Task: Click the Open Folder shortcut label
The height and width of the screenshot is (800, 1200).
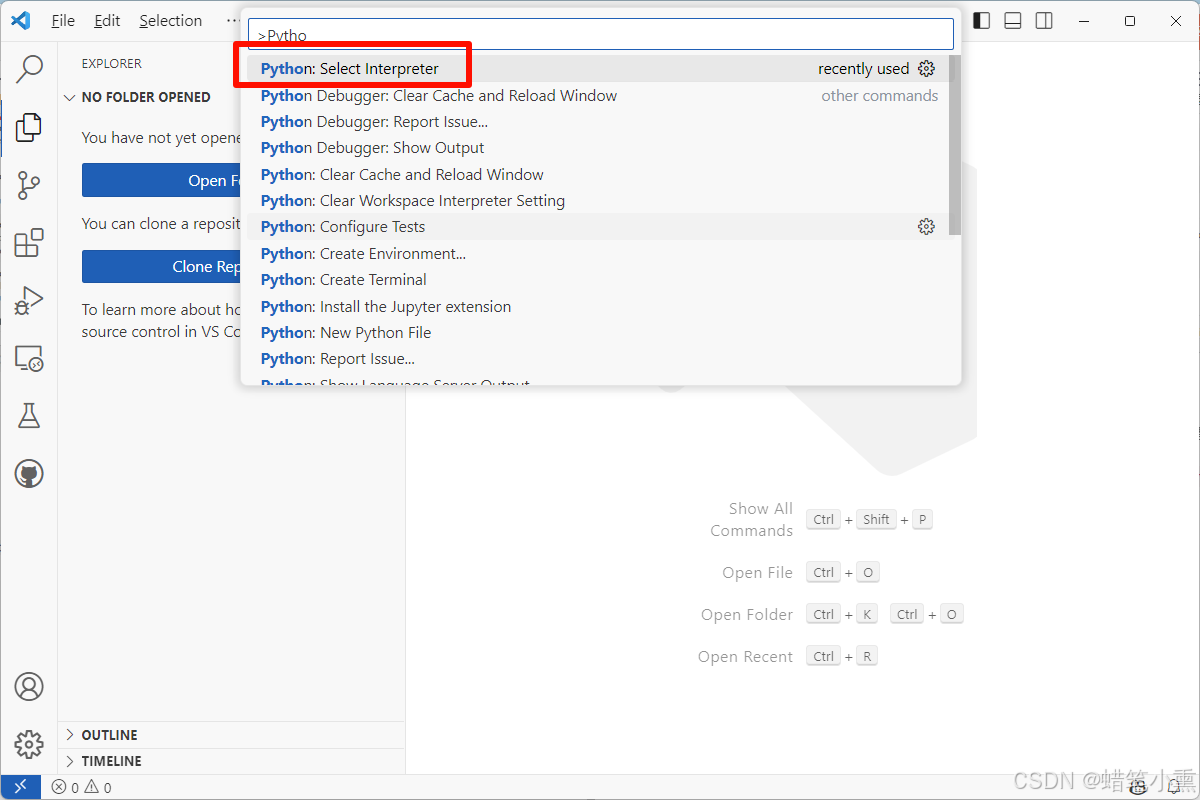Action: (x=747, y=615)
